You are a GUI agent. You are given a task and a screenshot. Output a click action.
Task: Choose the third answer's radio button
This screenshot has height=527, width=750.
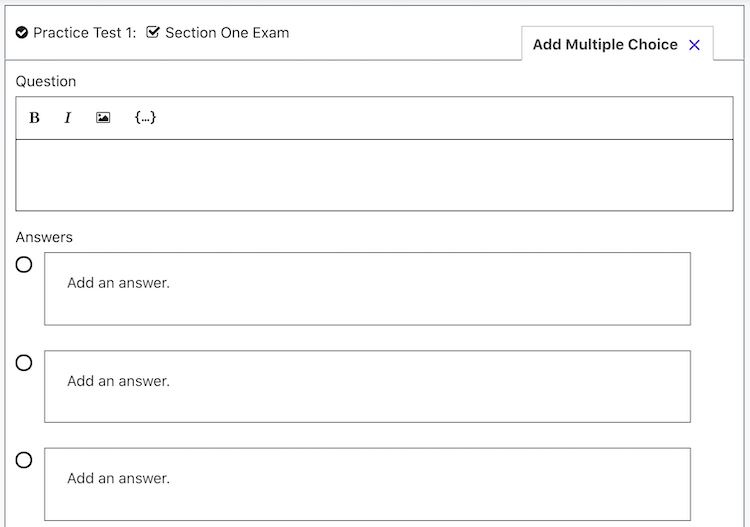pos(24,460)
